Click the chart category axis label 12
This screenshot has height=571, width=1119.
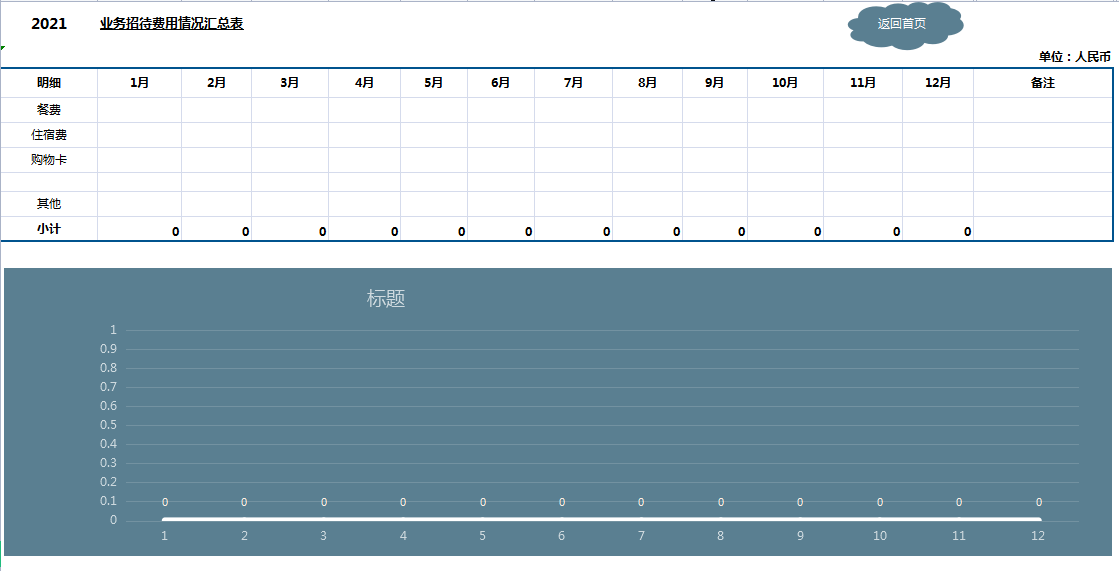pyautogui.click(x=1038, y=536)
